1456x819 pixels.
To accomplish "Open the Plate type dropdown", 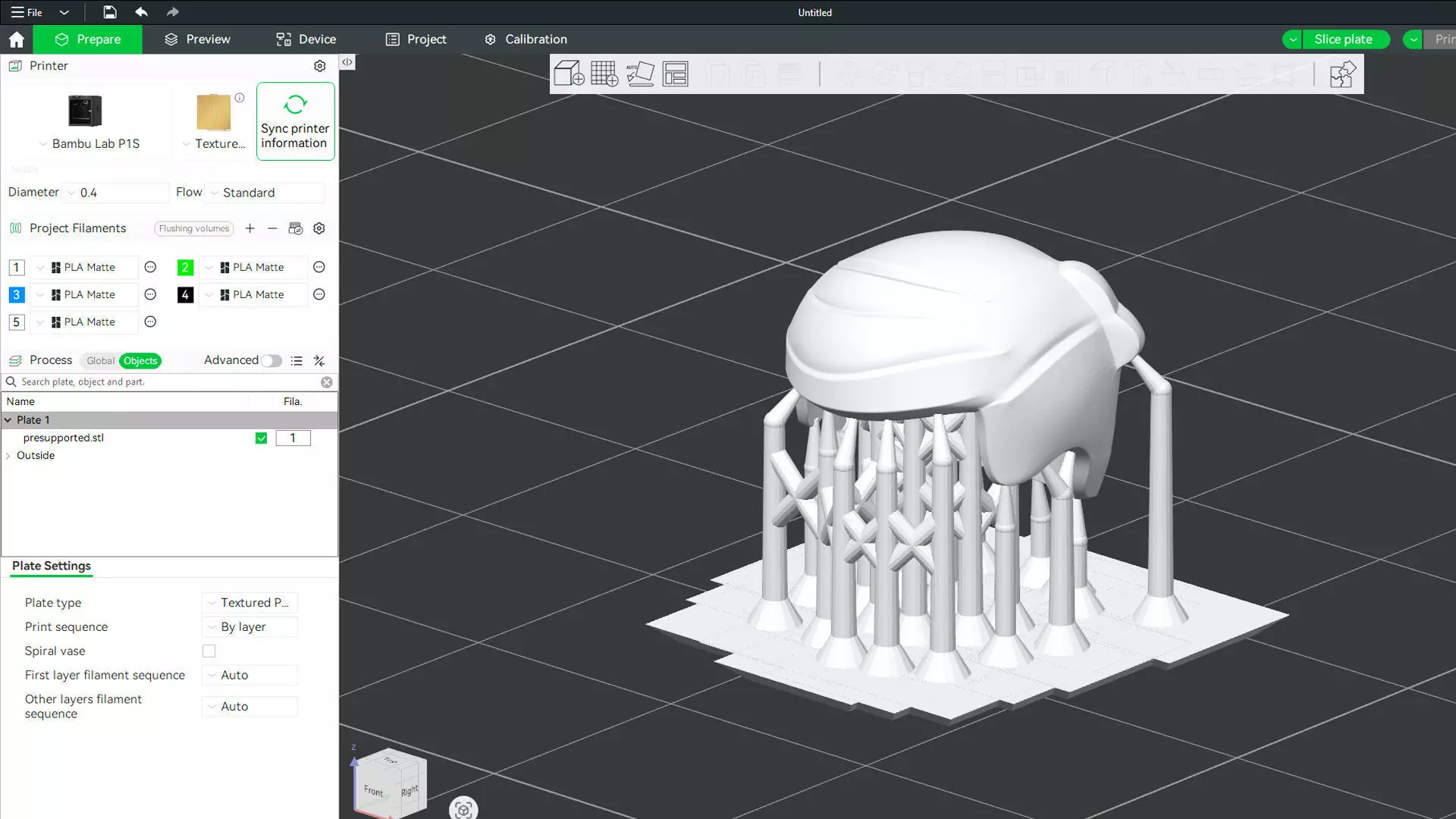I will (250, 603).
